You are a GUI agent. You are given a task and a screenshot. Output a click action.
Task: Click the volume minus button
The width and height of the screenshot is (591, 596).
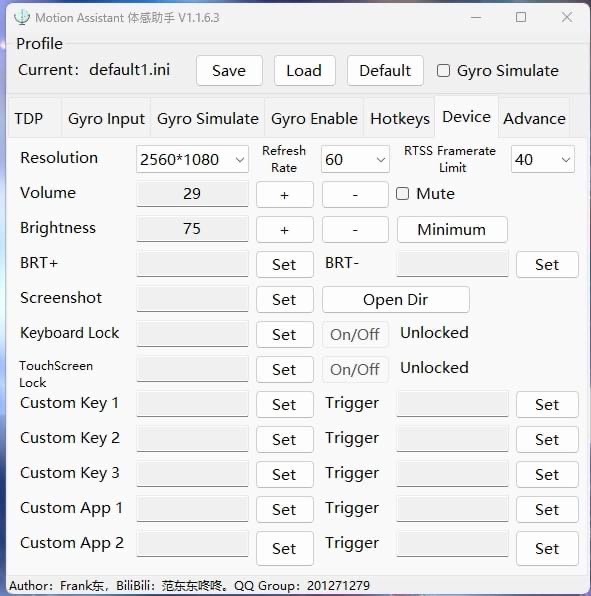pyautogui.click(x=355, y=195)
